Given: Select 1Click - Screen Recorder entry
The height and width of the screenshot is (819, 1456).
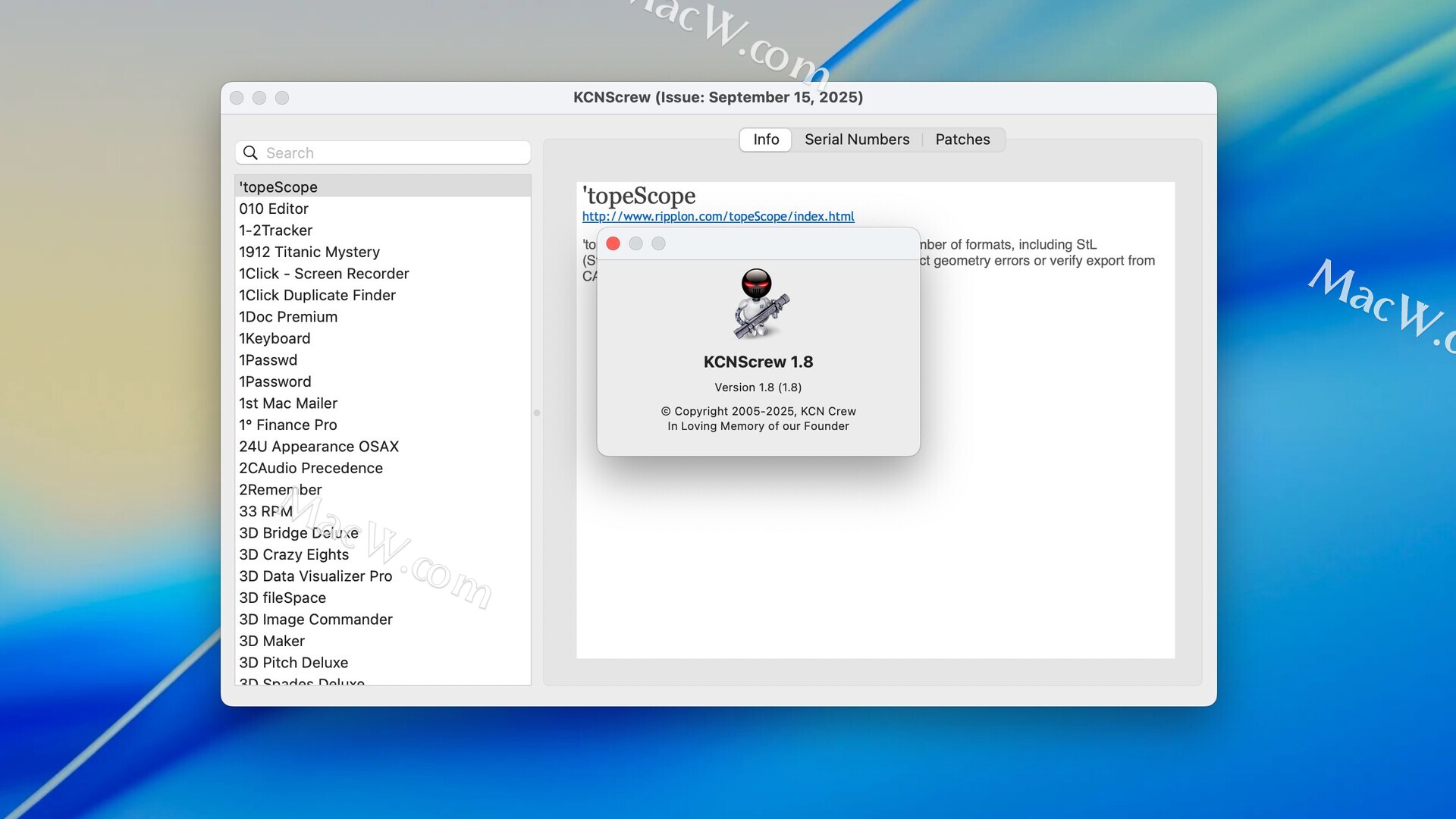Looking at the screenshot, I should pyautogui.click(x=383, y=273).
